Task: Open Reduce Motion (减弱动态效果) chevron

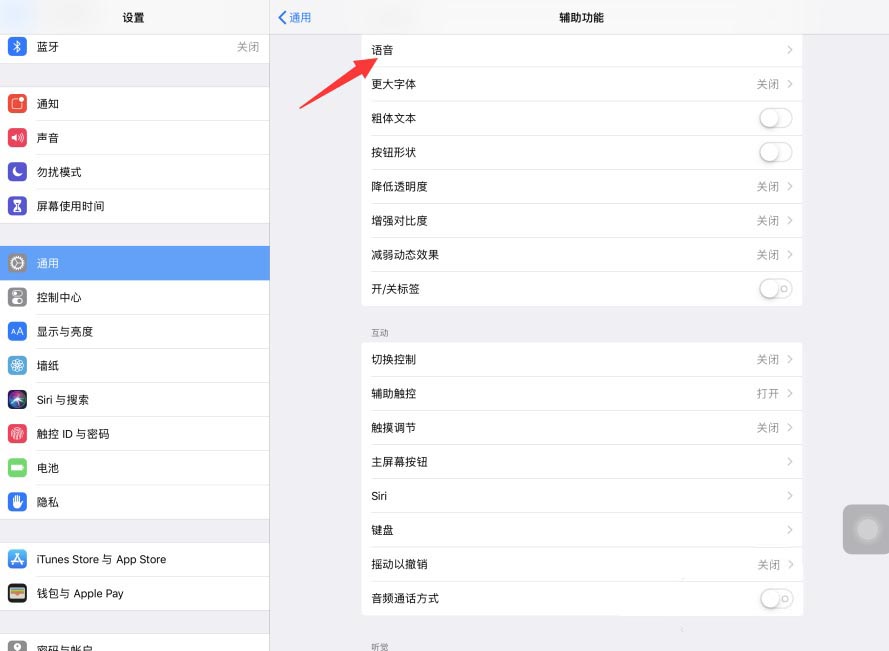Action: point(790,255)
